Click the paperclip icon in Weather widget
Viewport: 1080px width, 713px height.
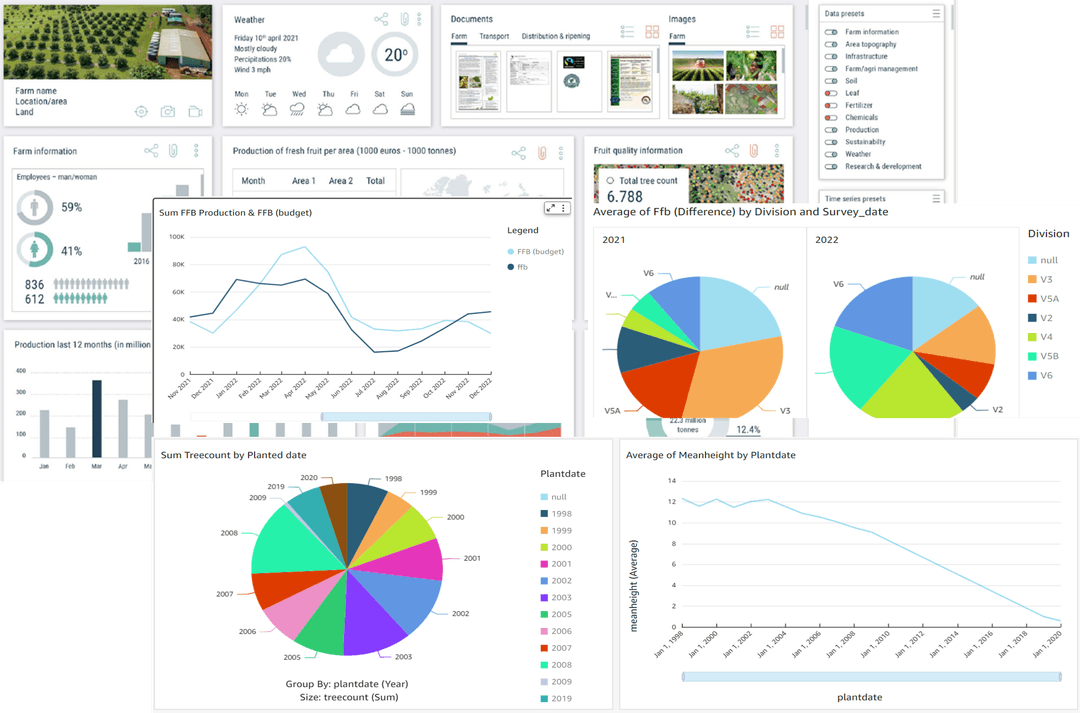(404, 19)
